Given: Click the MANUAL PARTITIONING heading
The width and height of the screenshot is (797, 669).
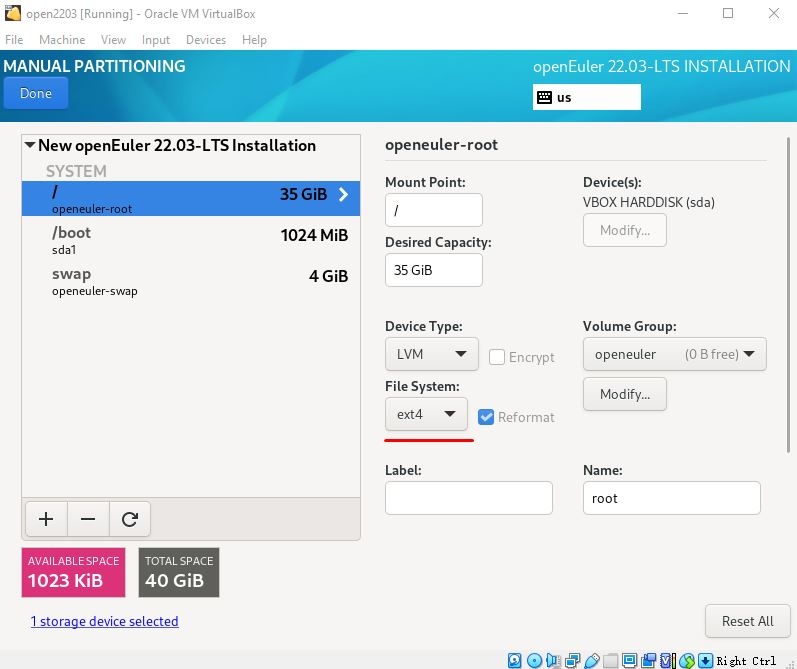Looking at the screenshot, I should [95, 66].
